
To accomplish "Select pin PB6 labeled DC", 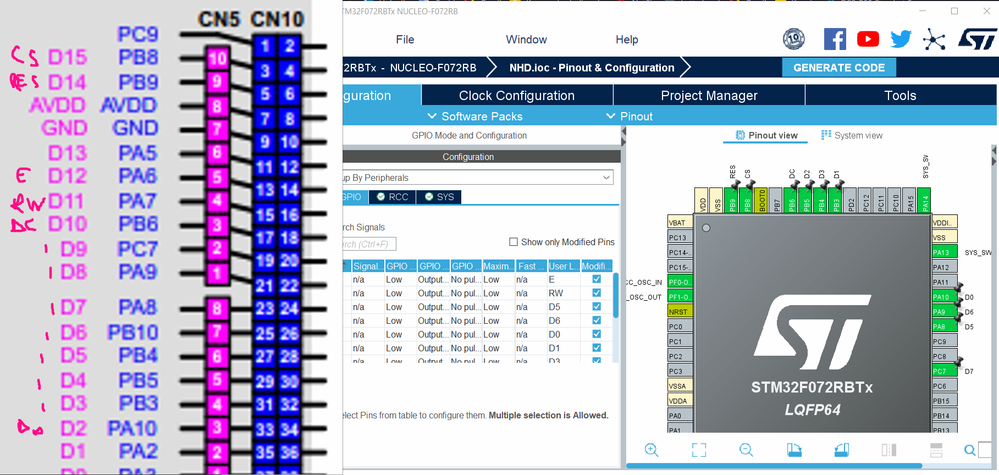I will pyautogui.click(x=791, y=202).
